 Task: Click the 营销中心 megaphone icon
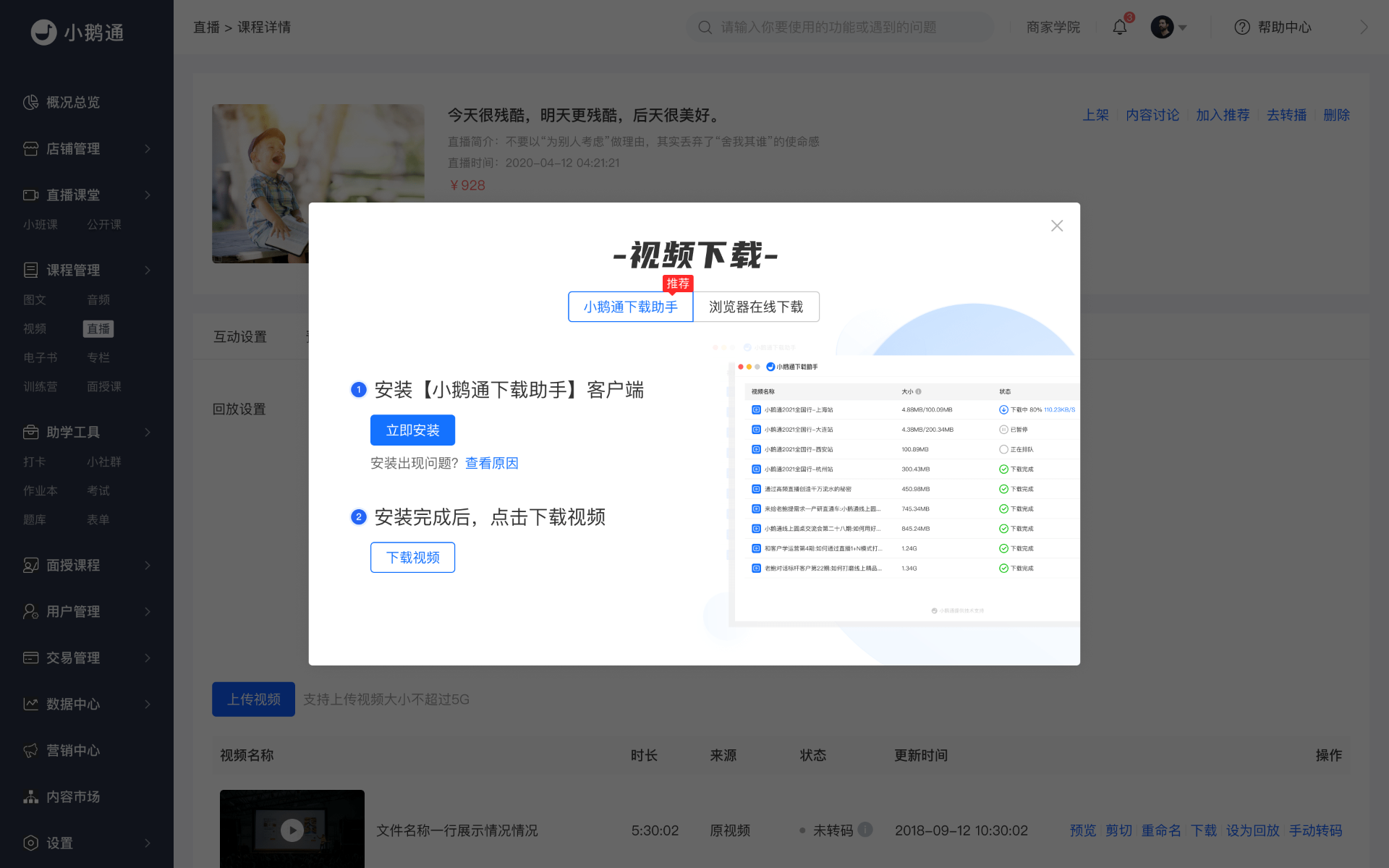point(30,750)
